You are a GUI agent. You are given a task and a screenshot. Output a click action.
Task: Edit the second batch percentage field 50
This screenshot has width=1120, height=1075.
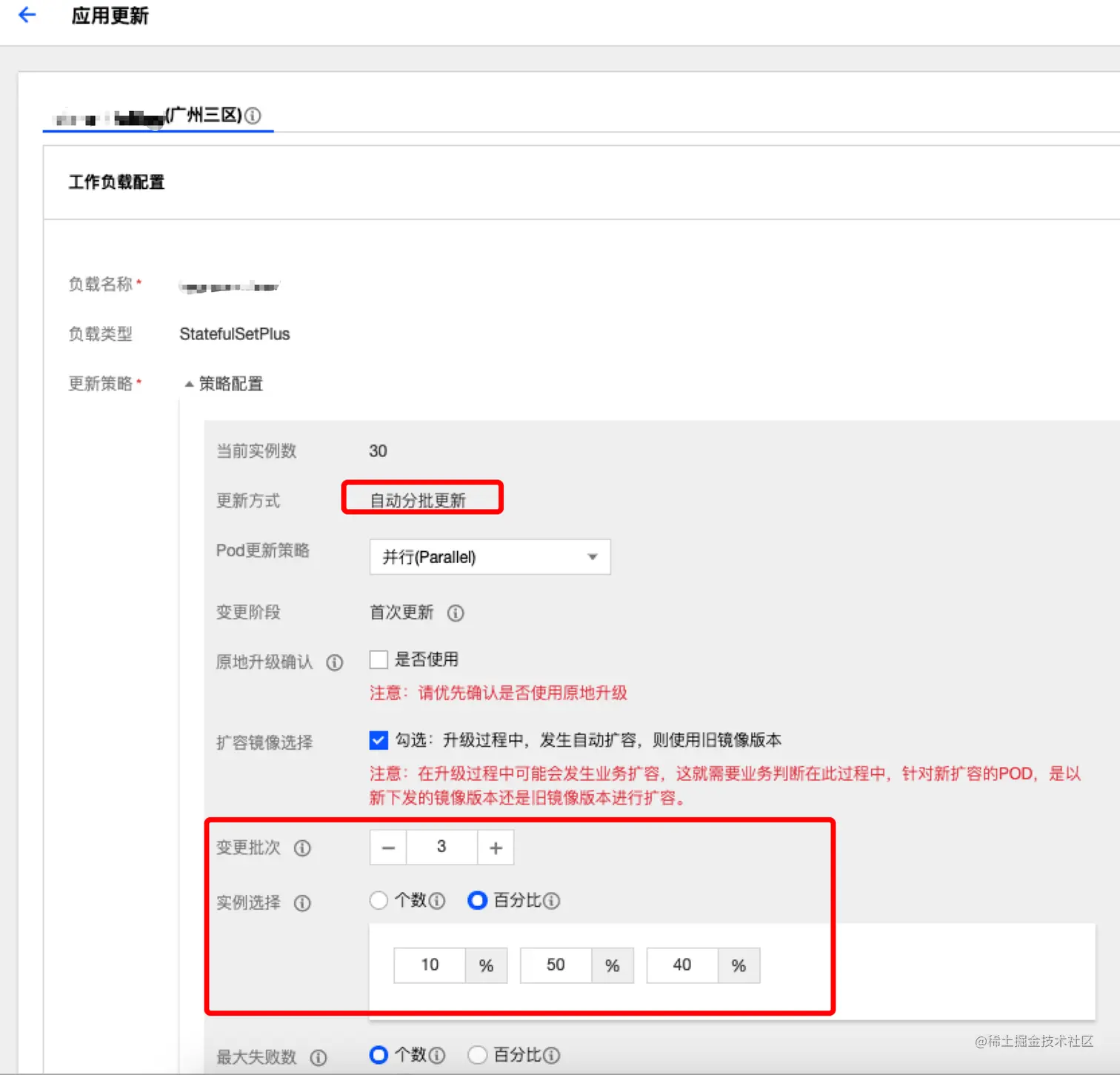(556, 965)
